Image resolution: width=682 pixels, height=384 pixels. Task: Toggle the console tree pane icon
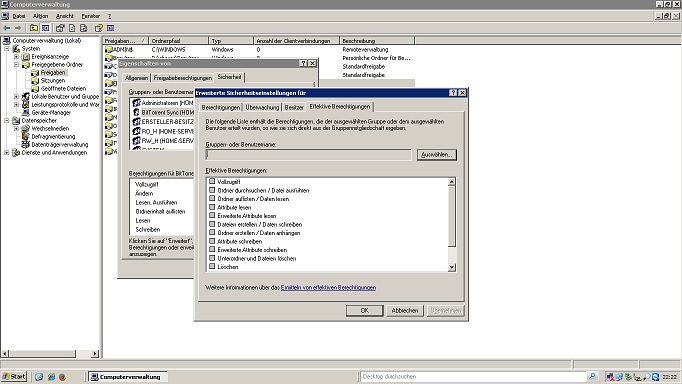45,28
